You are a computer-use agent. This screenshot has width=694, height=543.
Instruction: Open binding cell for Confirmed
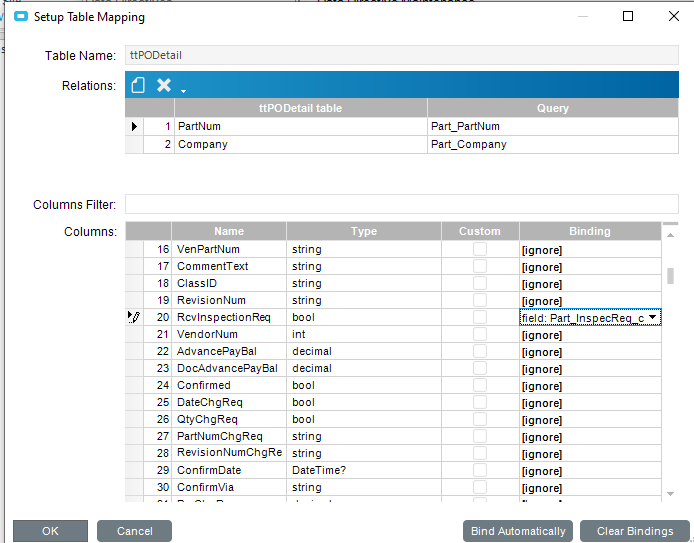pyautogui.click(x=590, y=385)
